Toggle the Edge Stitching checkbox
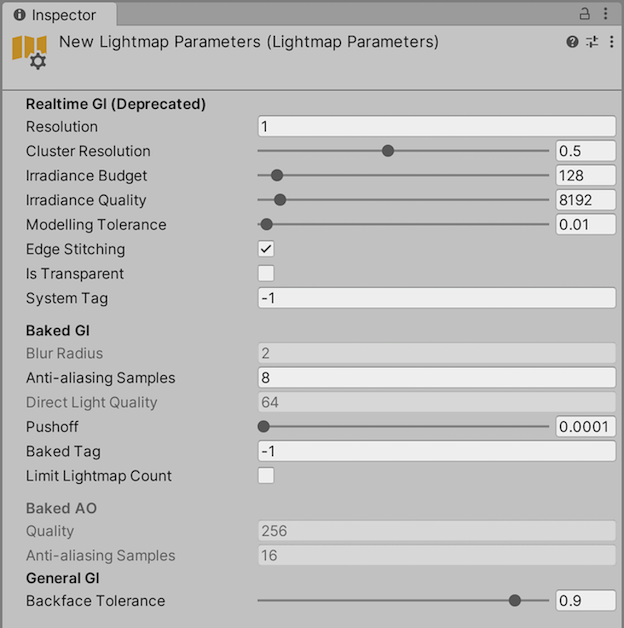 [x=266, y=249]
